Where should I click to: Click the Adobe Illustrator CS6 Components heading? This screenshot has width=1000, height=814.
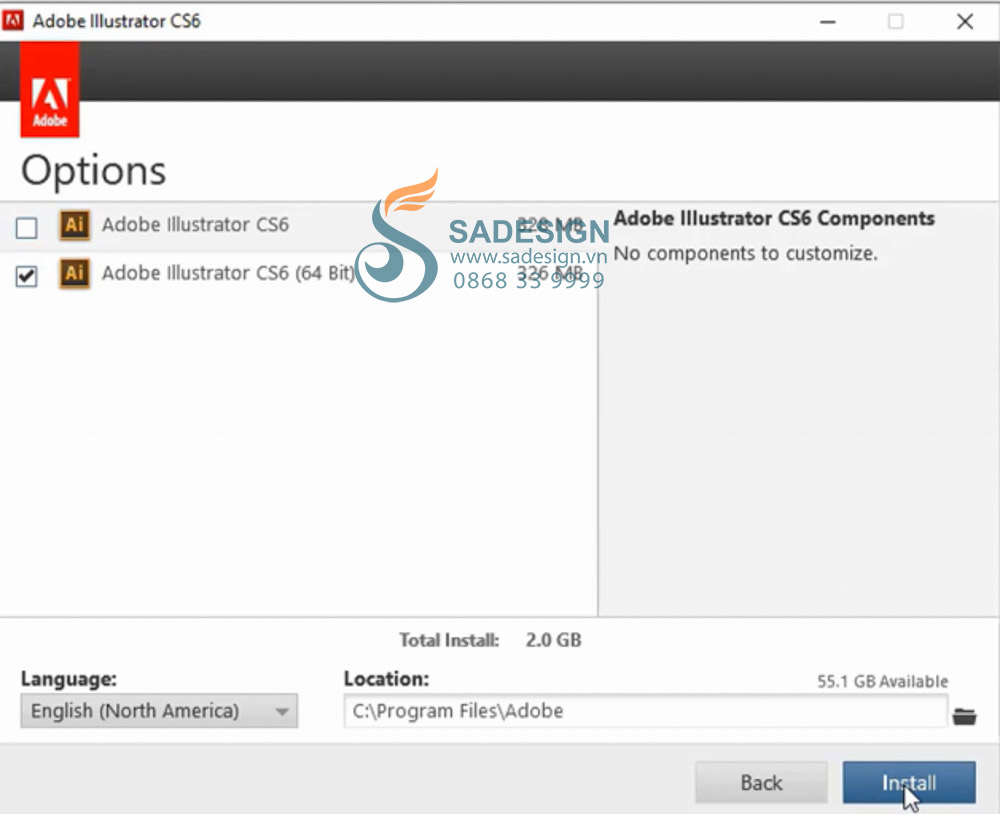pyautogui.click(x=774, y=218)
